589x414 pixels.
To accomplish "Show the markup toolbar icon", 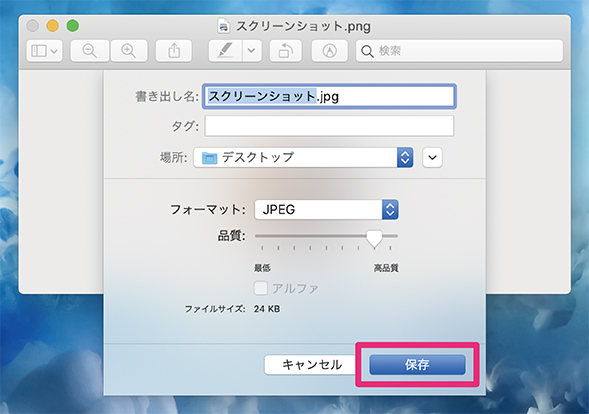I will [x=329, y=51].
